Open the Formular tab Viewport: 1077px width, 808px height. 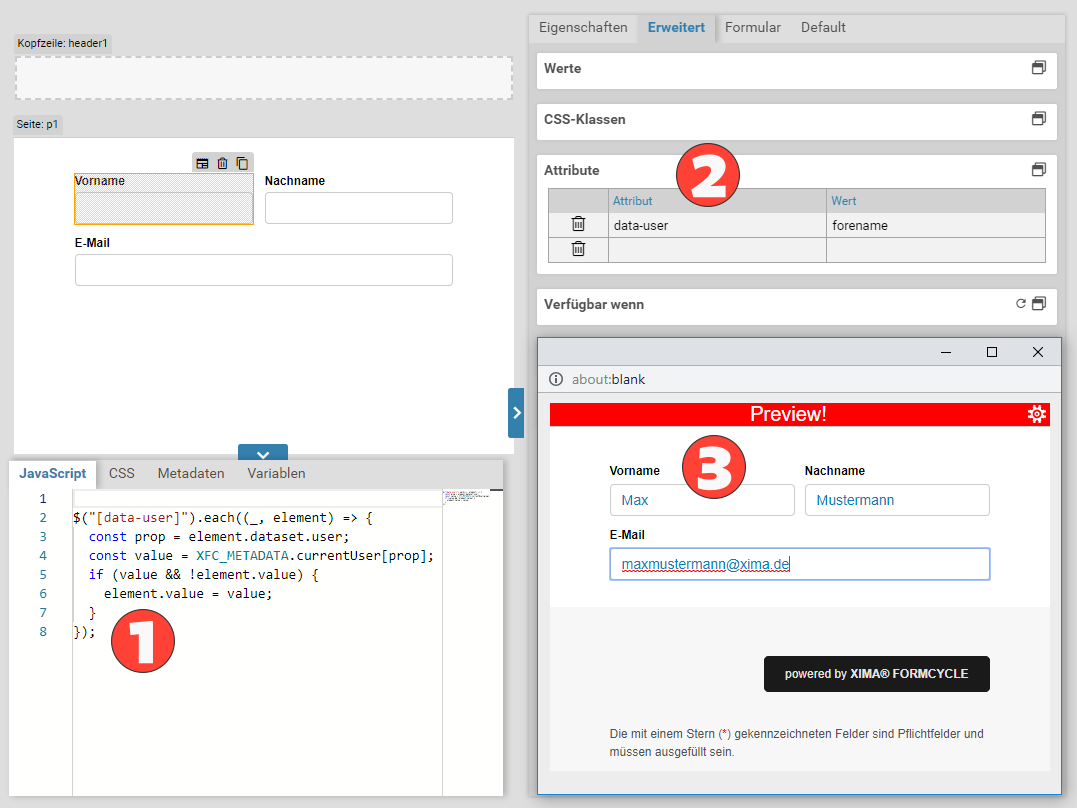click(752, 28)
